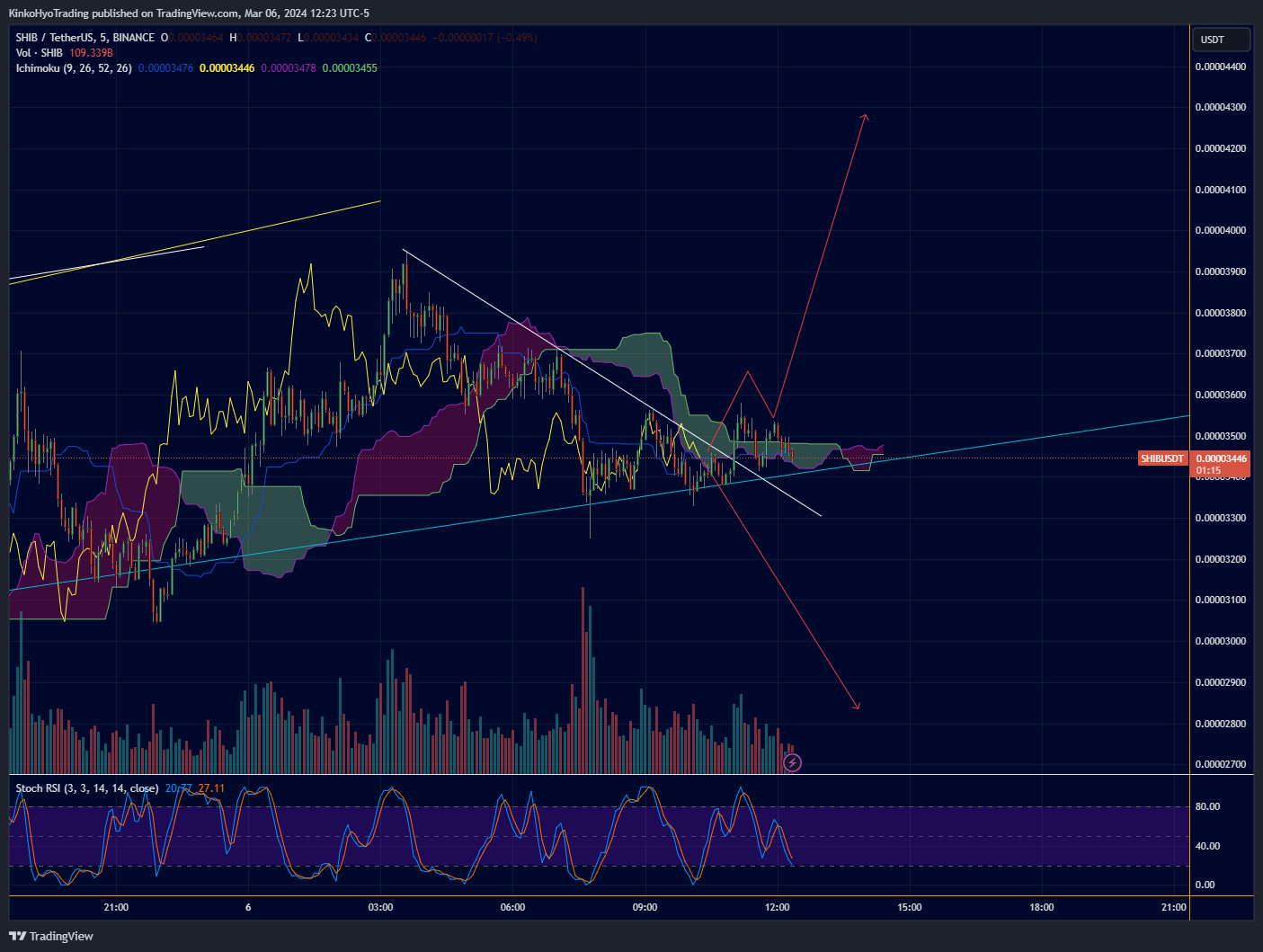
Task: Click the 40.00 Stoch RSI scale label
Action: (x=1207, y=846)
